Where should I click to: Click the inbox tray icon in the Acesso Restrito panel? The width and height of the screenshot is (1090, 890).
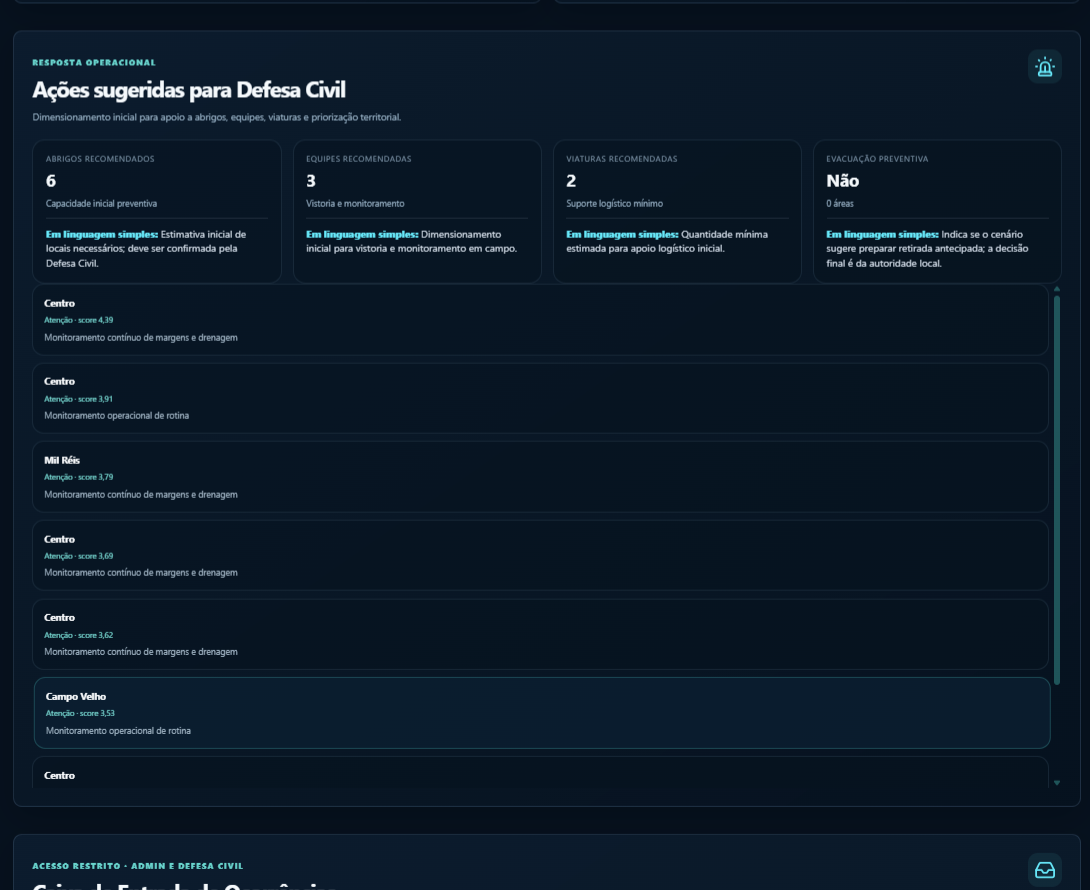(1044, 870)
